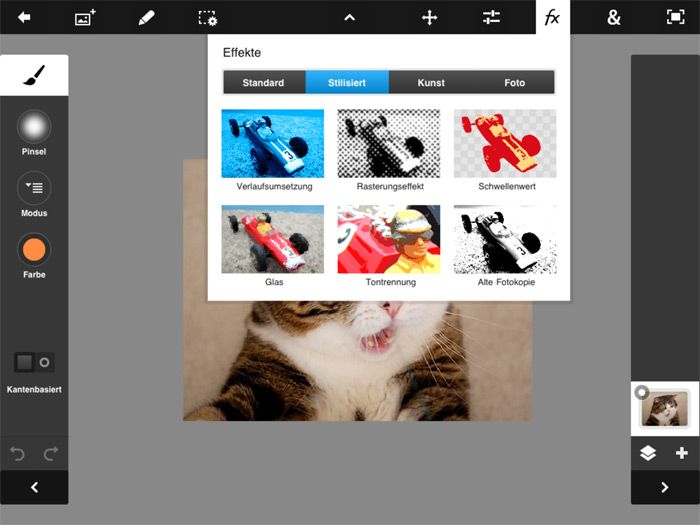The image size is (700, 525).
Task: Expand the right layers panel arrow
Action: (x=665, y=487)
